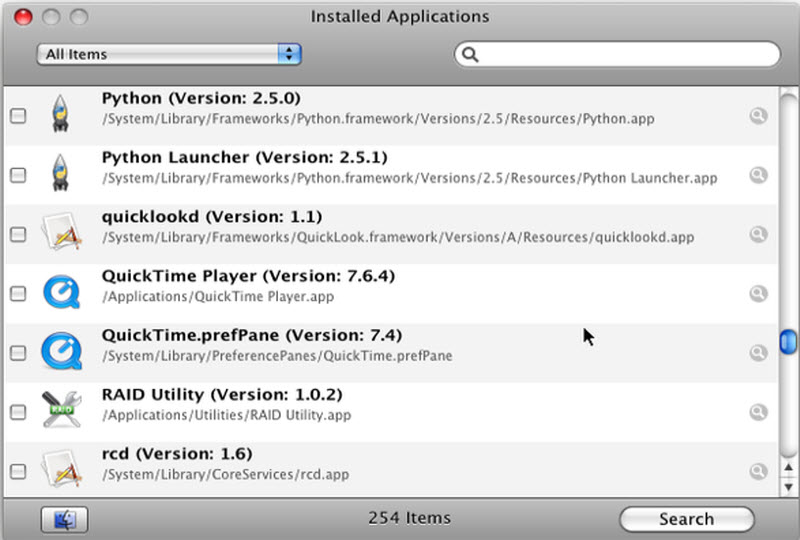
Task: Click the rcd application icon
Action: (x=62, y=469)
